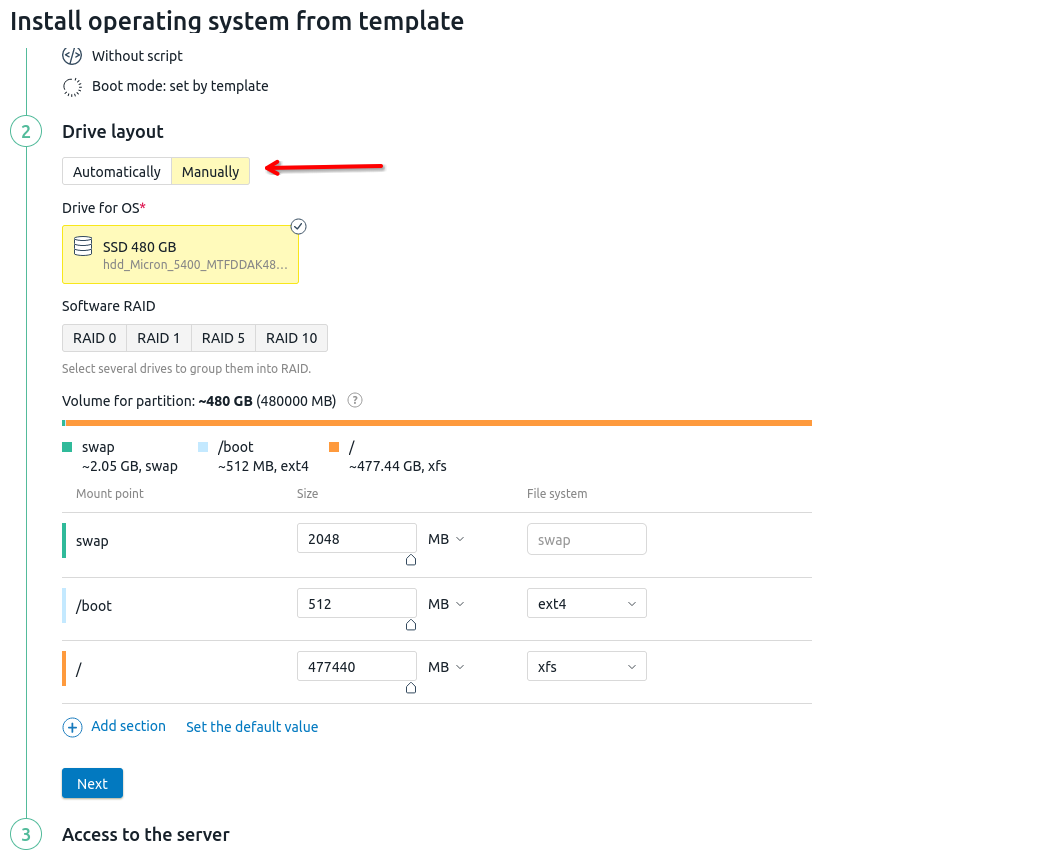Viewport: 1043px width, 864px height.
Task: Click the step 2 Drive layout circle
Action: click(x=26, y=131)
